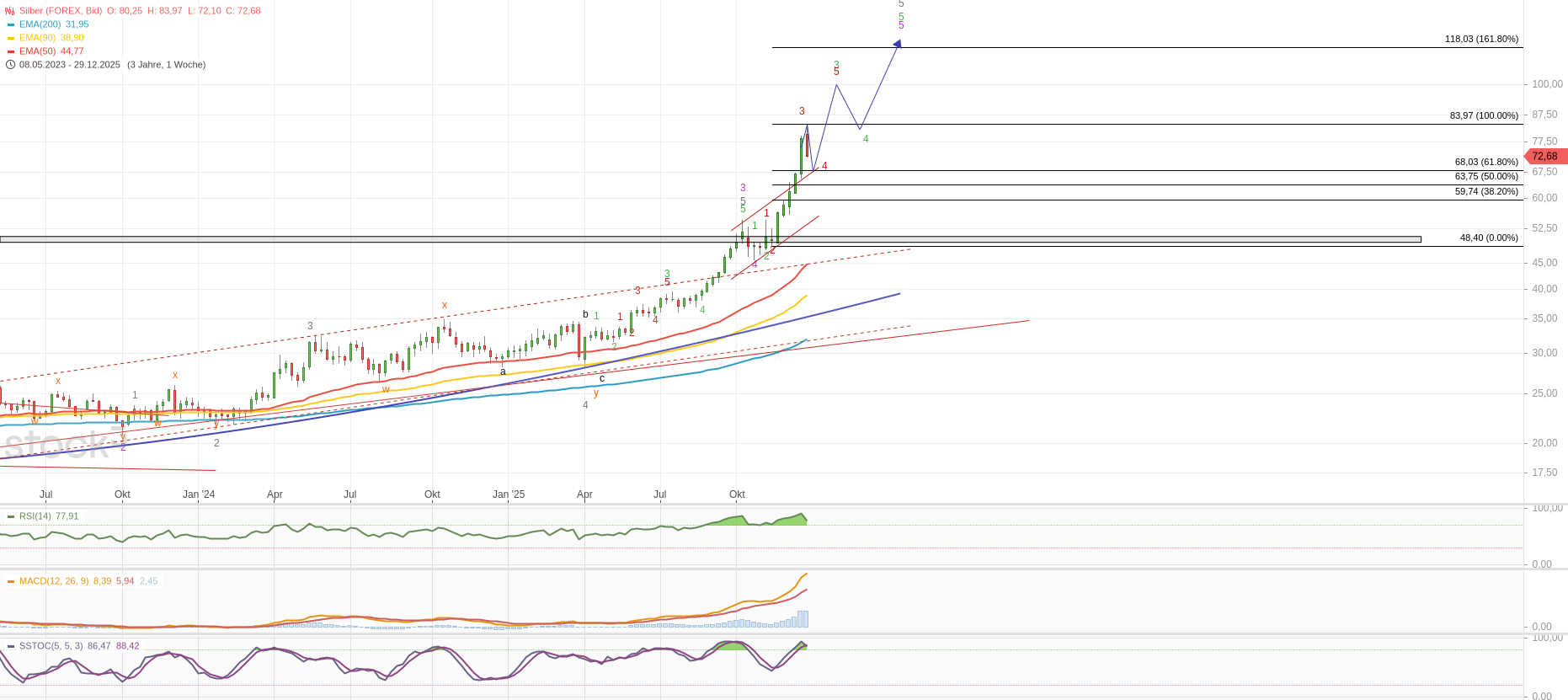Click the 118,03 (161.80%) Fibonacci level label
Image resolution: width=1568 pixels, height=700 pixels.
1481,40
